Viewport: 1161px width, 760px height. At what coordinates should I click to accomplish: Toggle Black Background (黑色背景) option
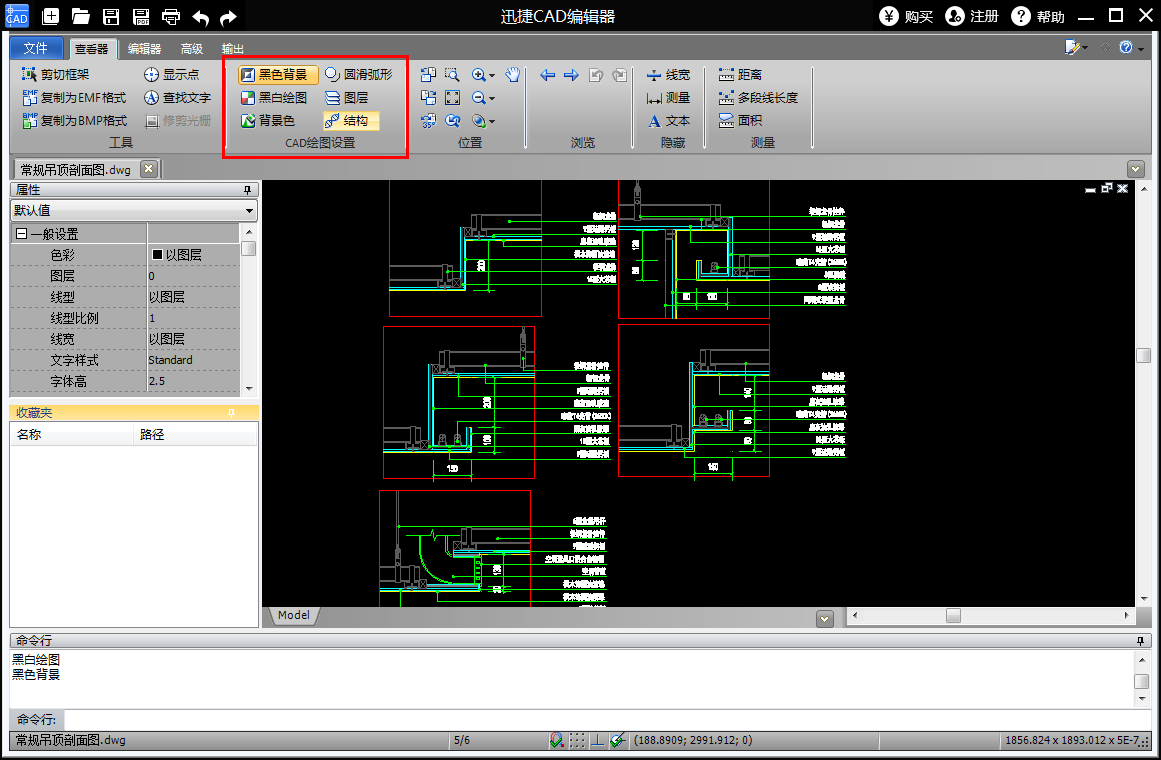[278, 74]
